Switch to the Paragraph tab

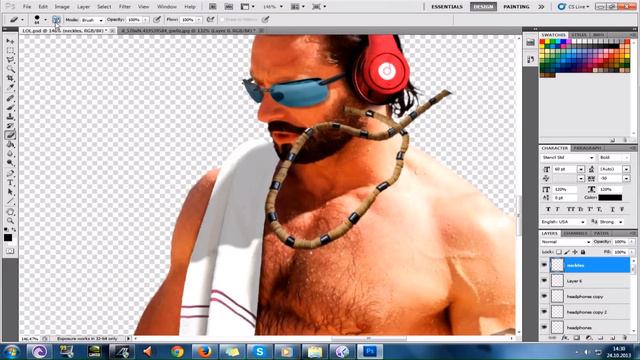[x=587, y=148]
